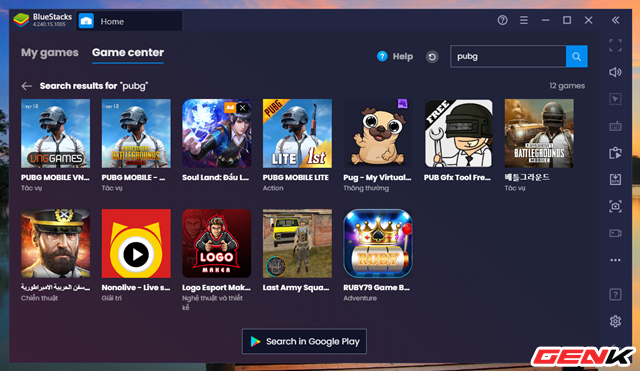Open the title bar help circle icon
640x371 pixels.
tap(502, 20)
